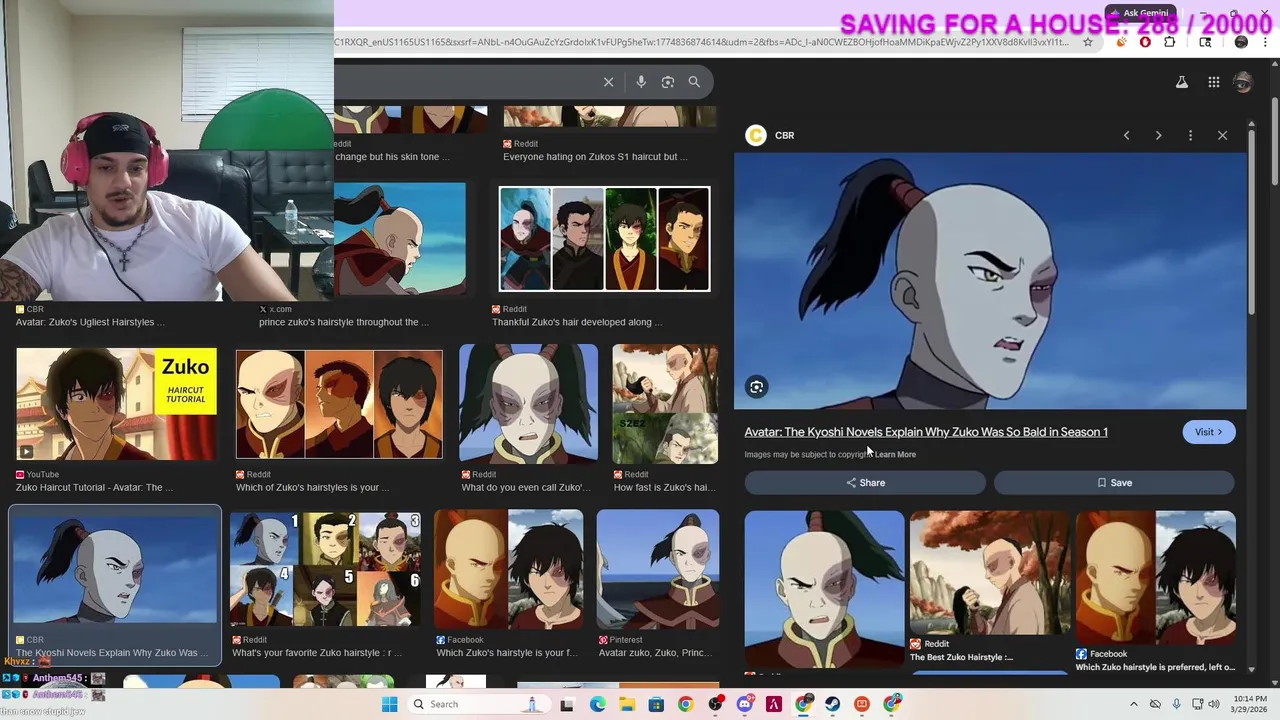Switch to OBS Studio on taskbar
The width and height of the screenshot is (1280, 720).
click(x=715, y=704)
